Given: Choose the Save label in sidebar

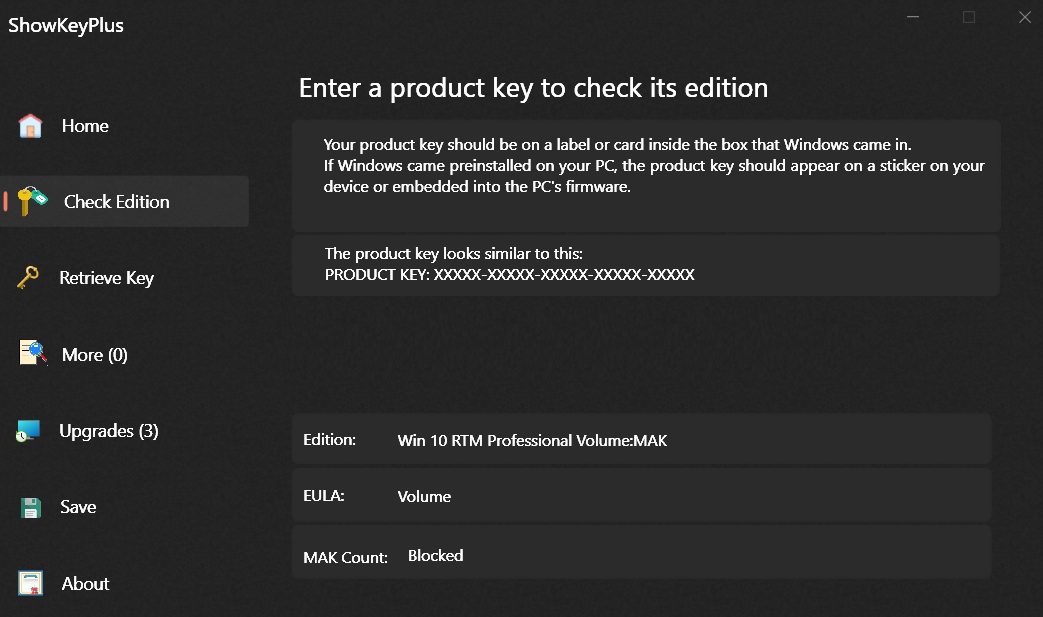Looking at the screenshot, I should (x=78, y=507).
